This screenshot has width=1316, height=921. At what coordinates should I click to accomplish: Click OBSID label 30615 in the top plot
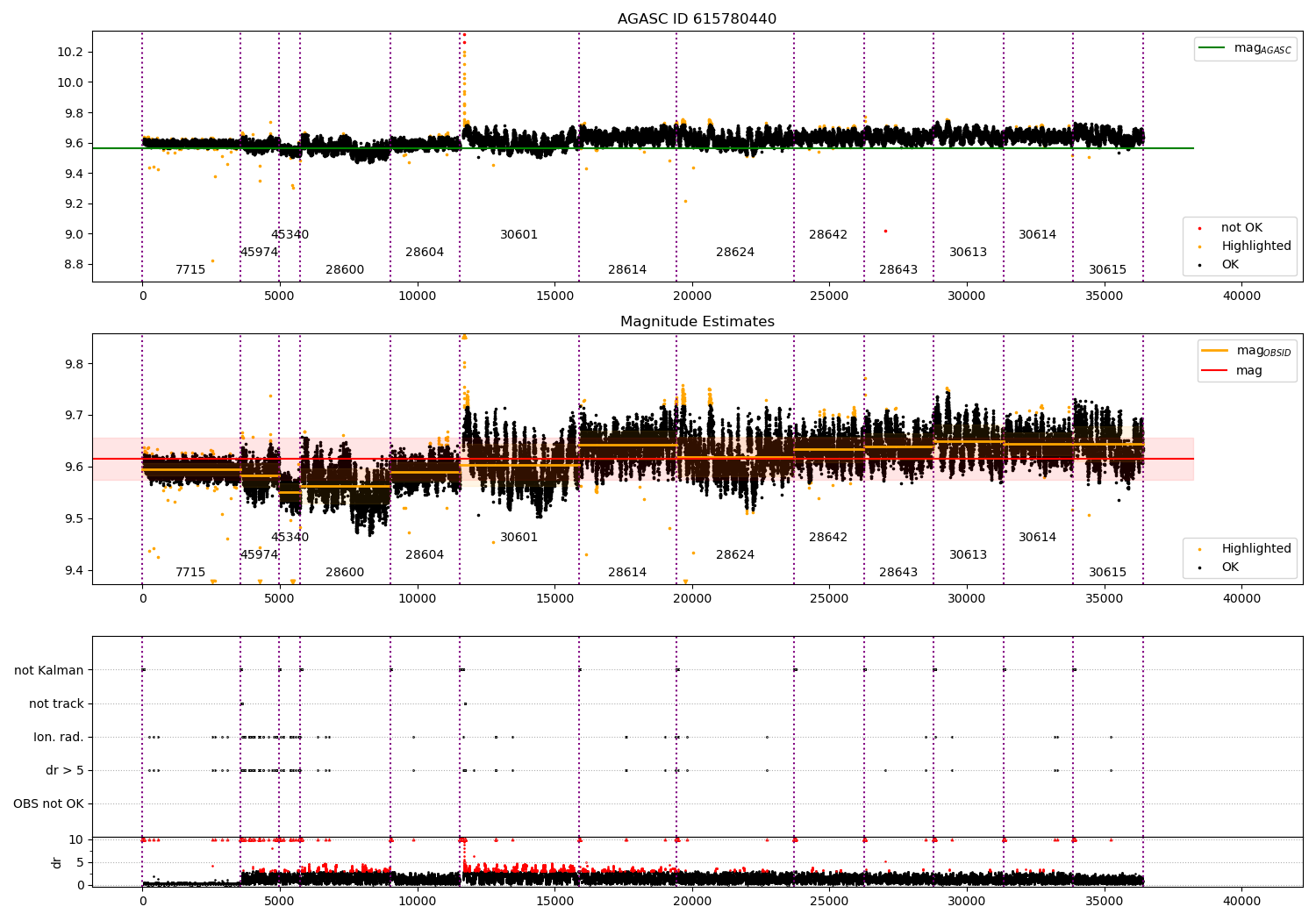[1107, 270]
